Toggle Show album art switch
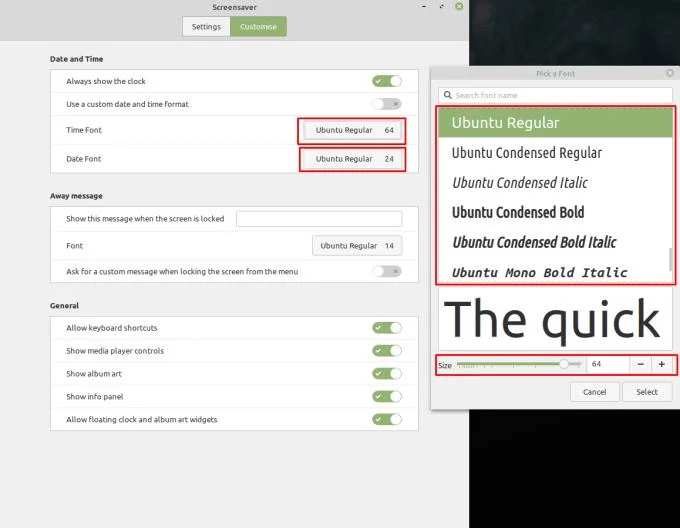Image resolution: width=680 pixels, height=528 pixels. pos(387,374)
